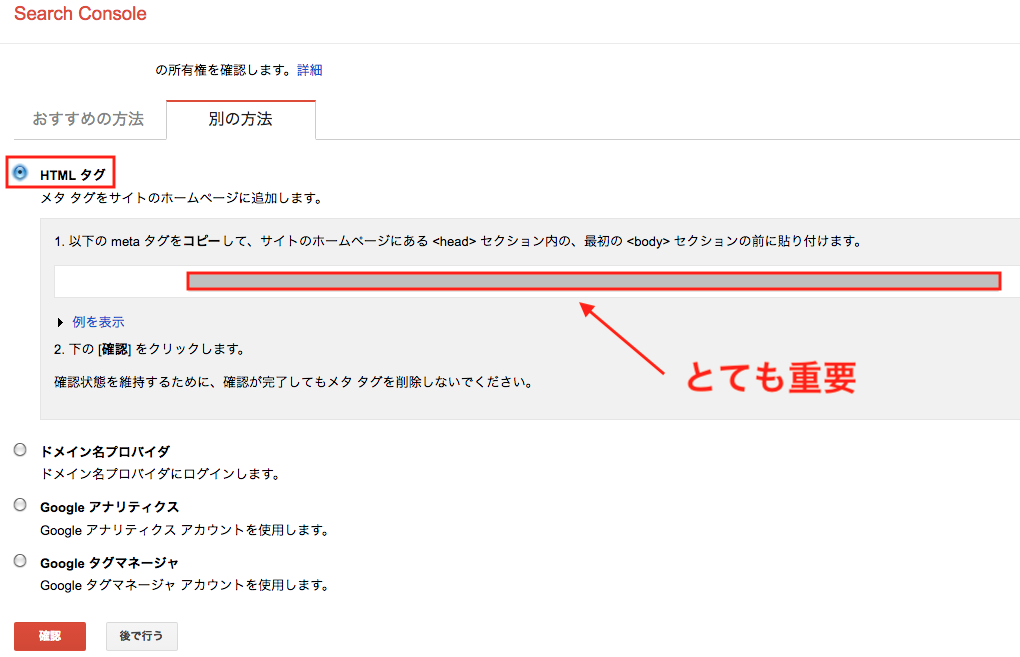This screenshot has height=657, width=1020.
Task: Switch to the おすすめの方法 tab
Action: [x=88, y=119]
